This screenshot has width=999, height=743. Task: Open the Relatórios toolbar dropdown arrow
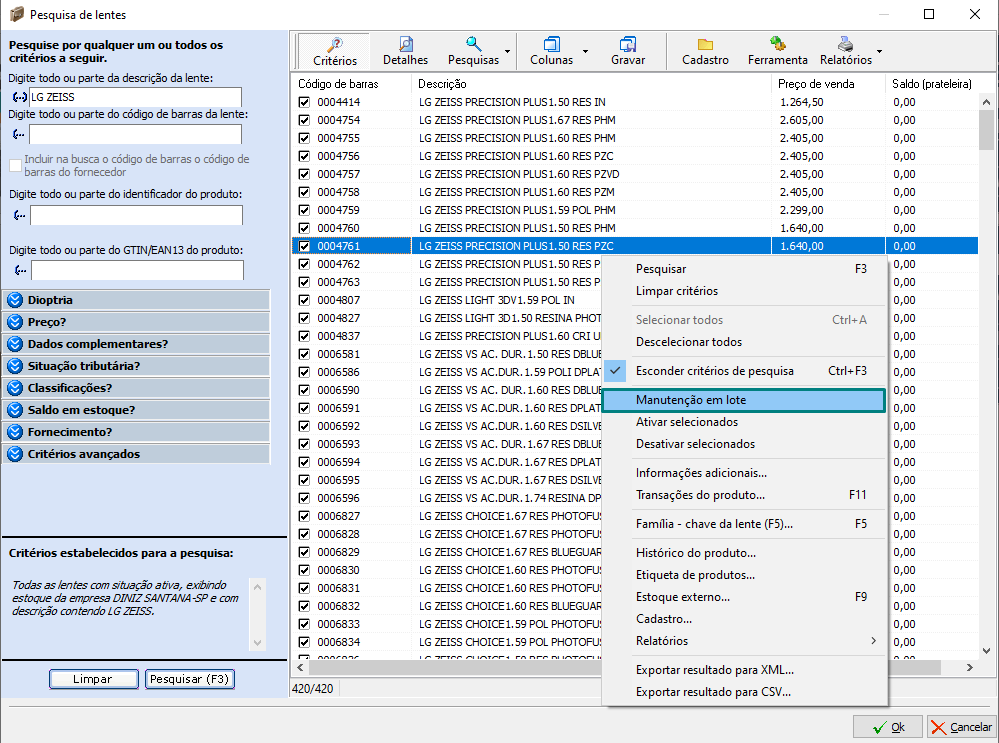tap(879, 52)
